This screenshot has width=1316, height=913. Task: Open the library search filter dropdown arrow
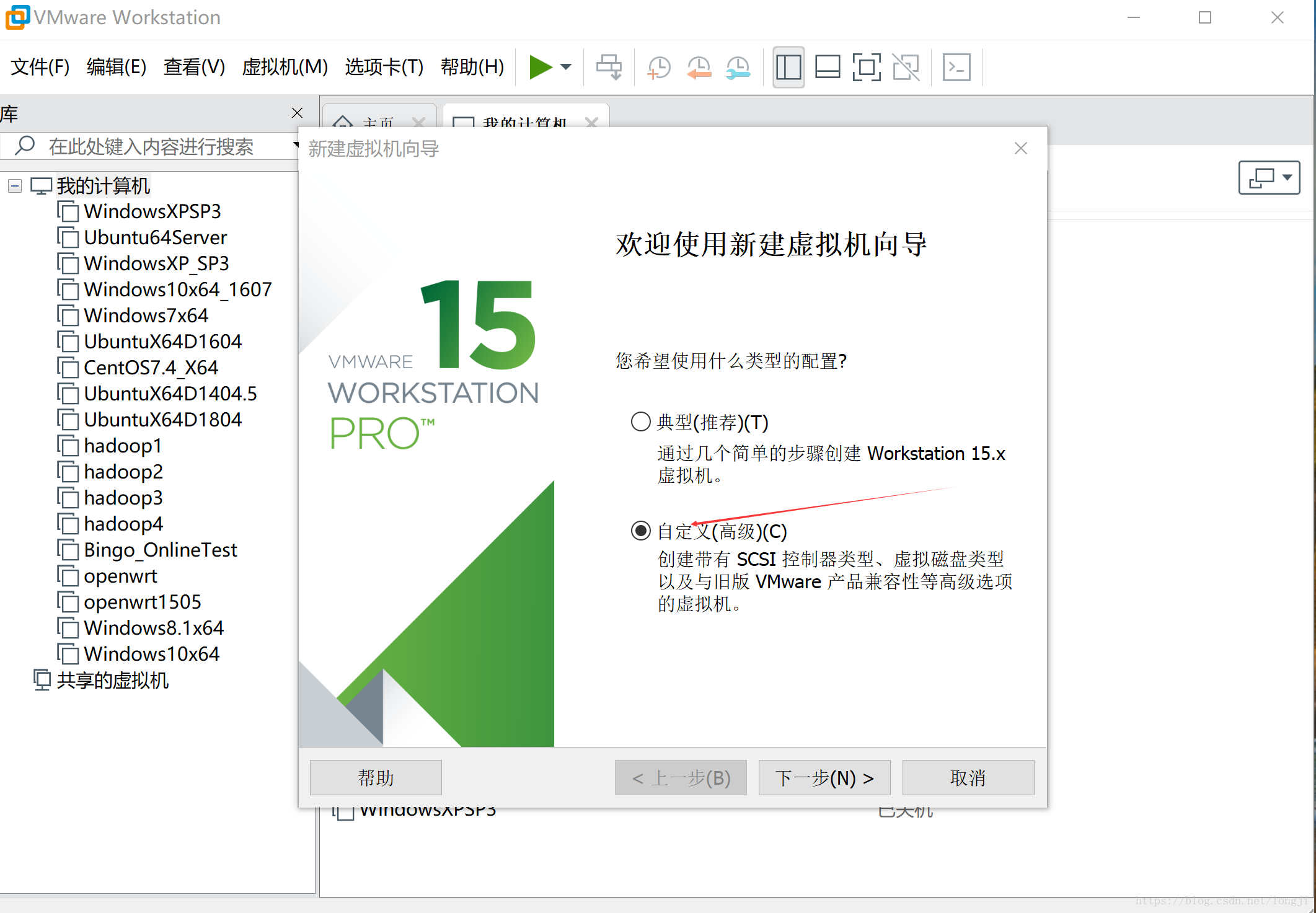click(296, 145)
